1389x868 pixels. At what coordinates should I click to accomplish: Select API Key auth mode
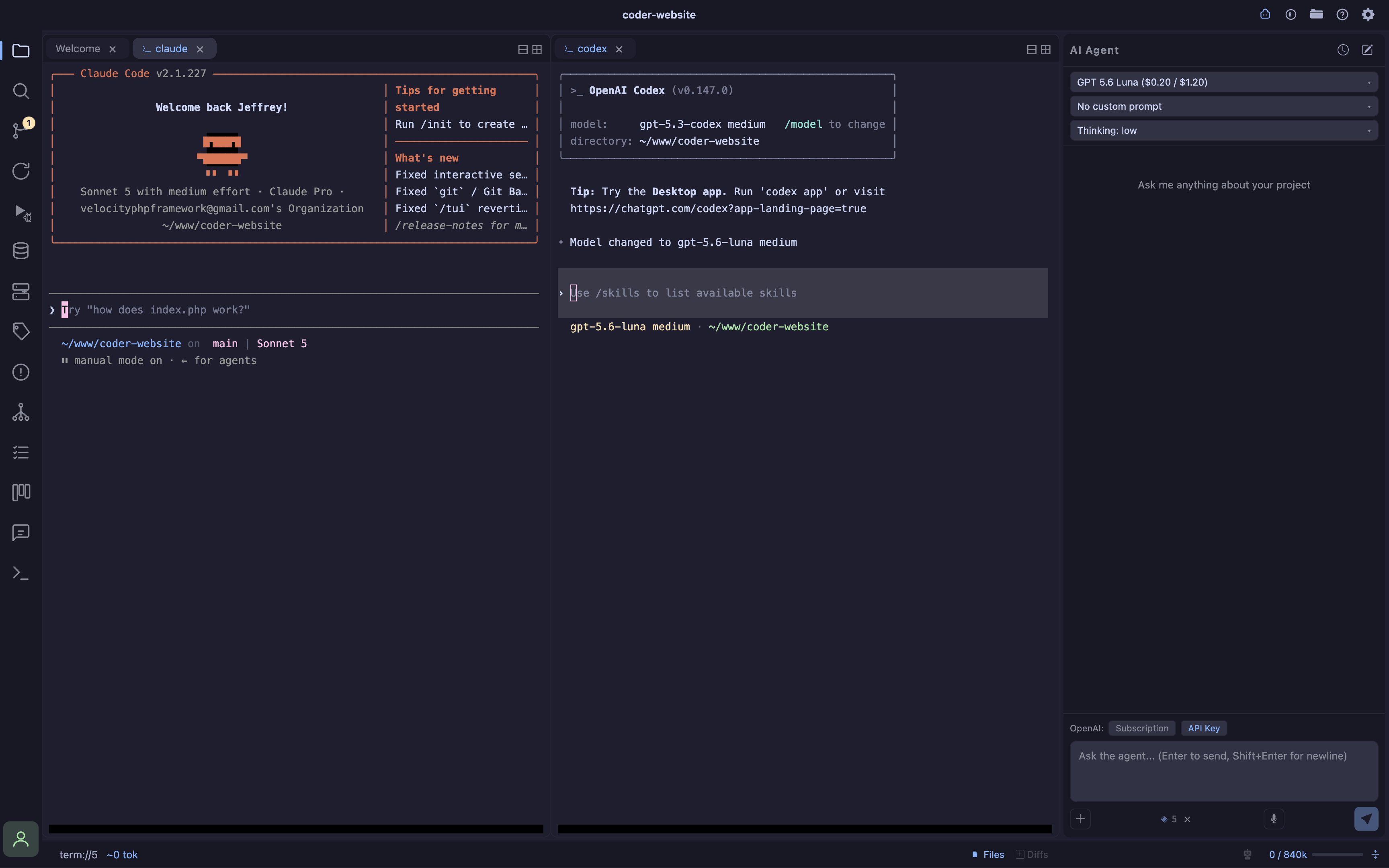coord(1204,728)
